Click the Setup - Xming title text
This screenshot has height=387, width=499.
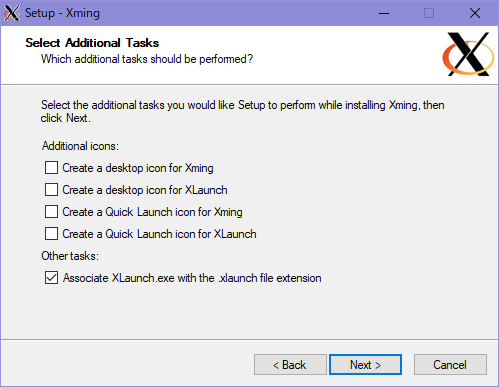coord(62,13)
